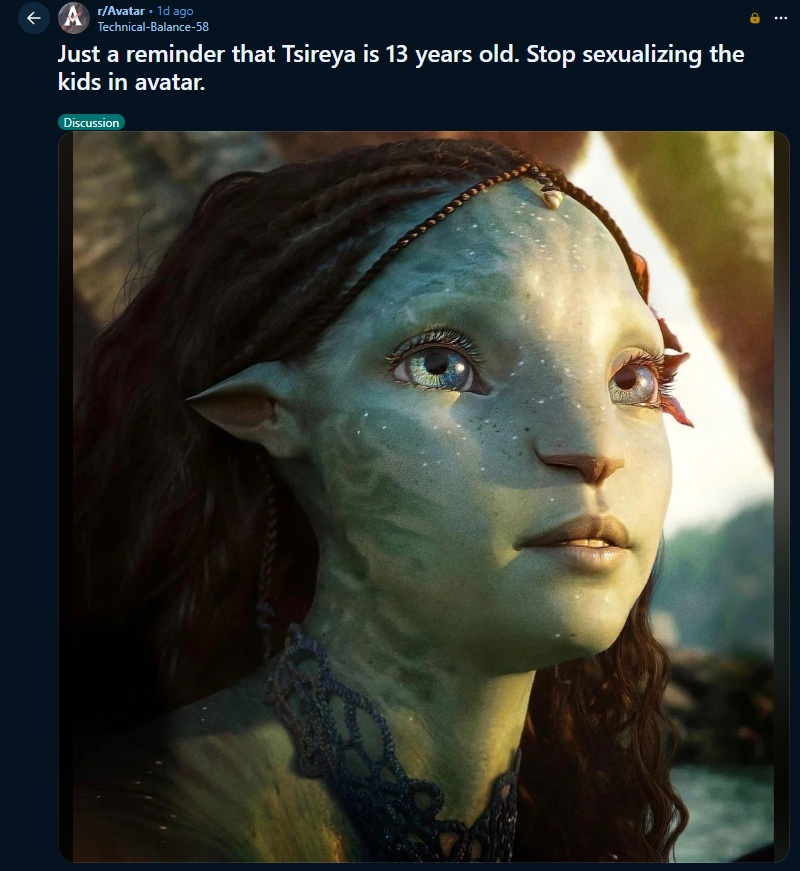Click the 1d ago timestamp

click(175, 11)
